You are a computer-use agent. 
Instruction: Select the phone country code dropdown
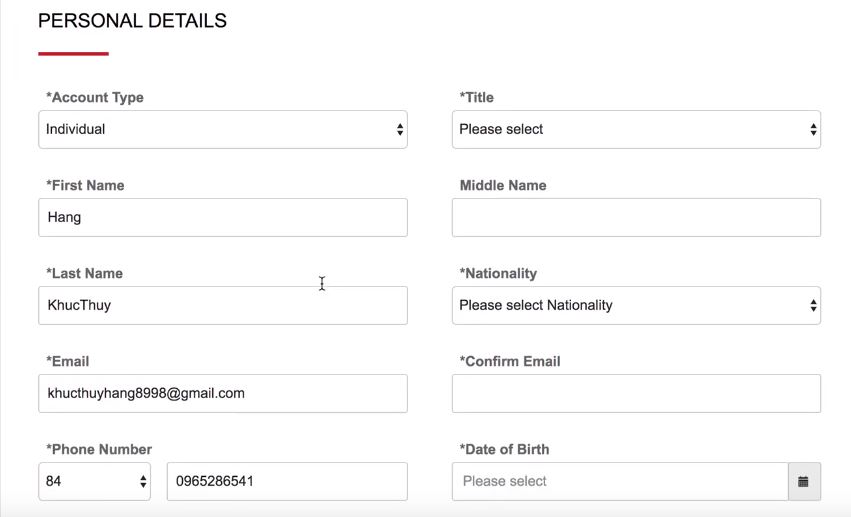pos(94,481)
